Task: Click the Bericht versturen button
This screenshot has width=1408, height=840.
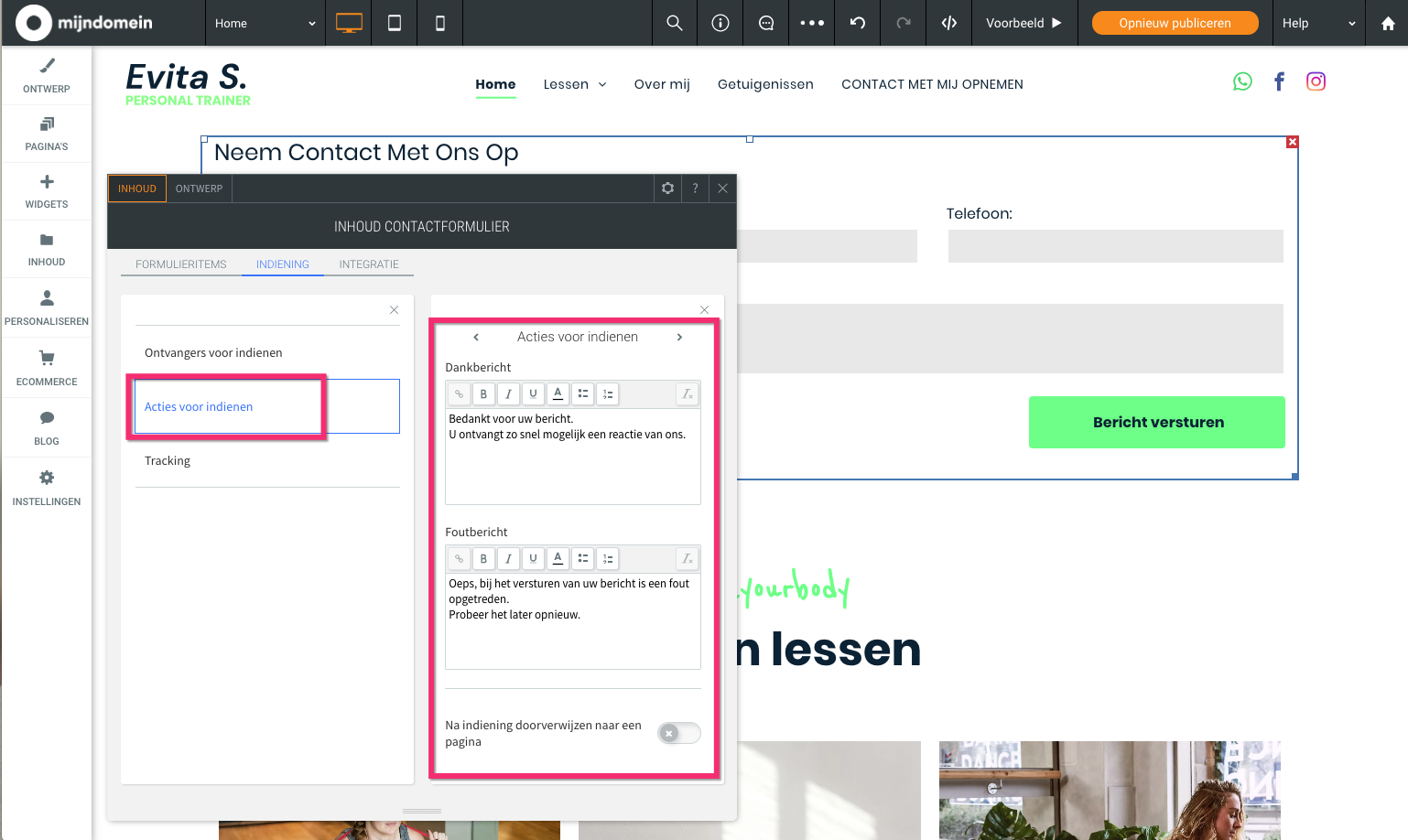Action: tap(1157, 422)
